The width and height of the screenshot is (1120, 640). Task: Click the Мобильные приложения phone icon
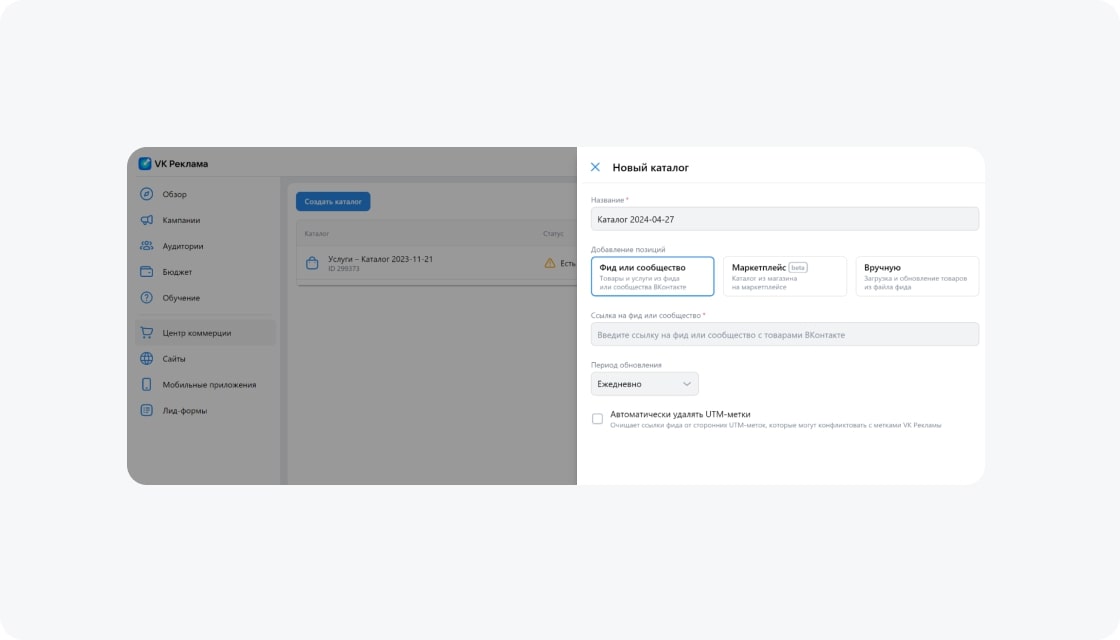[146, 384]
